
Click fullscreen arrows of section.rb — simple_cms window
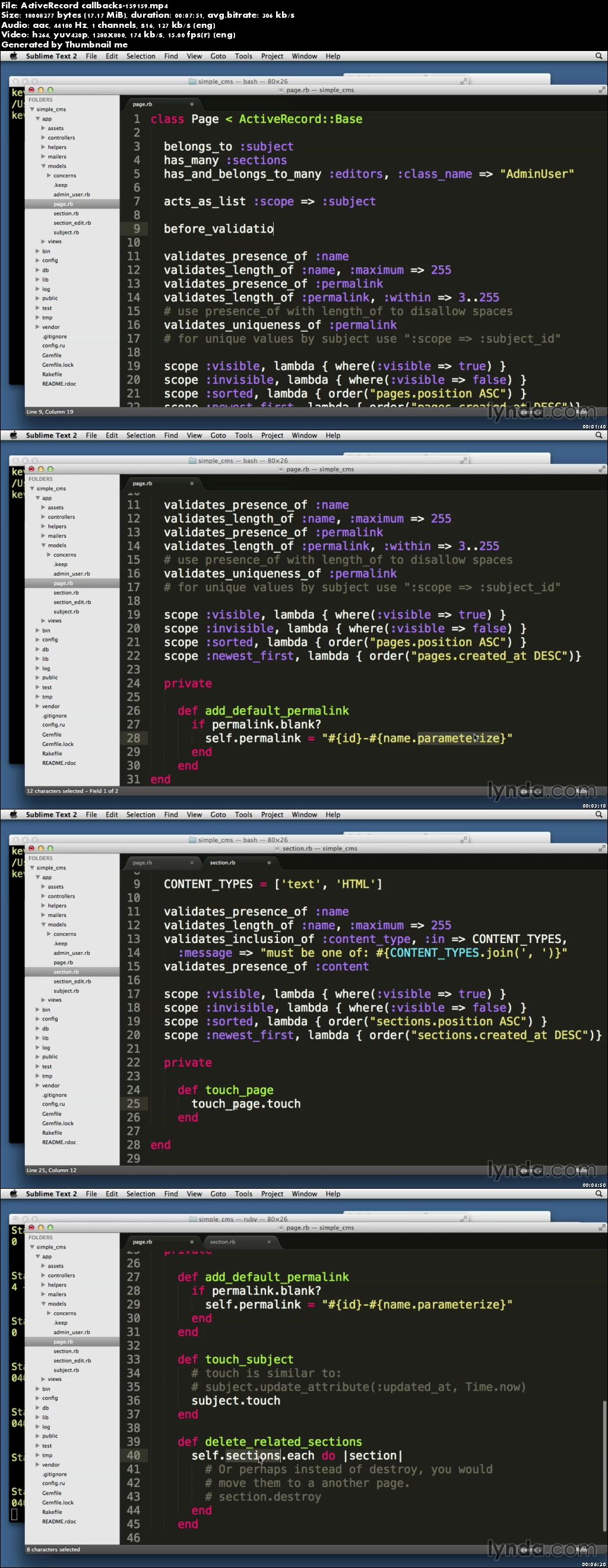point(601,848)
